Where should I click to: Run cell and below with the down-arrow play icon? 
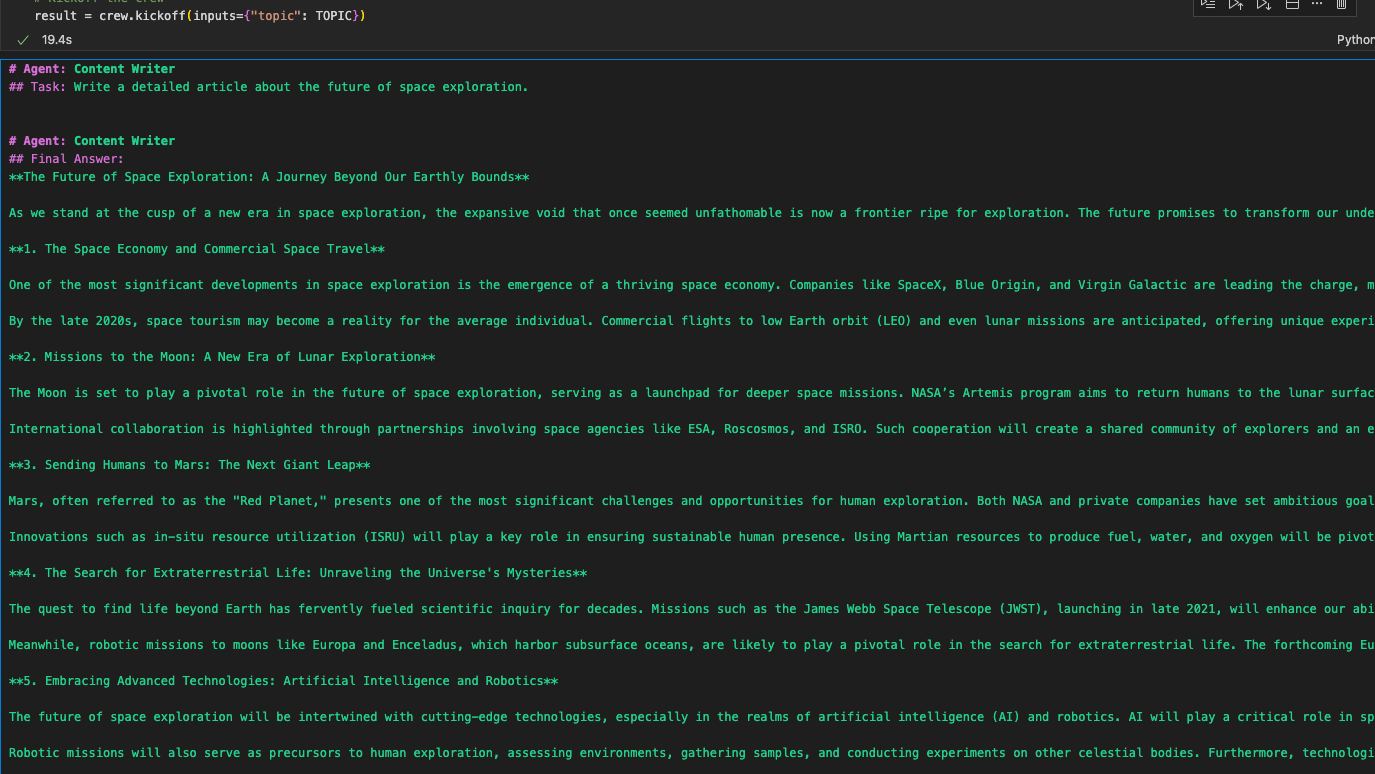point(1264,5)
